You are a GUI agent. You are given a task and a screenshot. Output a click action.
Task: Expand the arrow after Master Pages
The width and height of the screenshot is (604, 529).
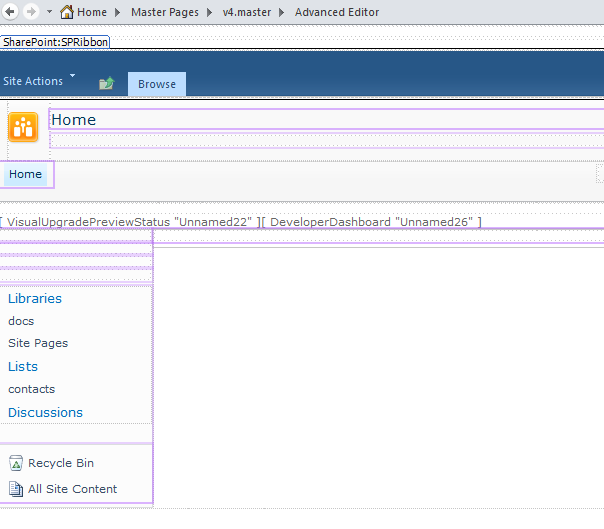[x=210, y=12]
